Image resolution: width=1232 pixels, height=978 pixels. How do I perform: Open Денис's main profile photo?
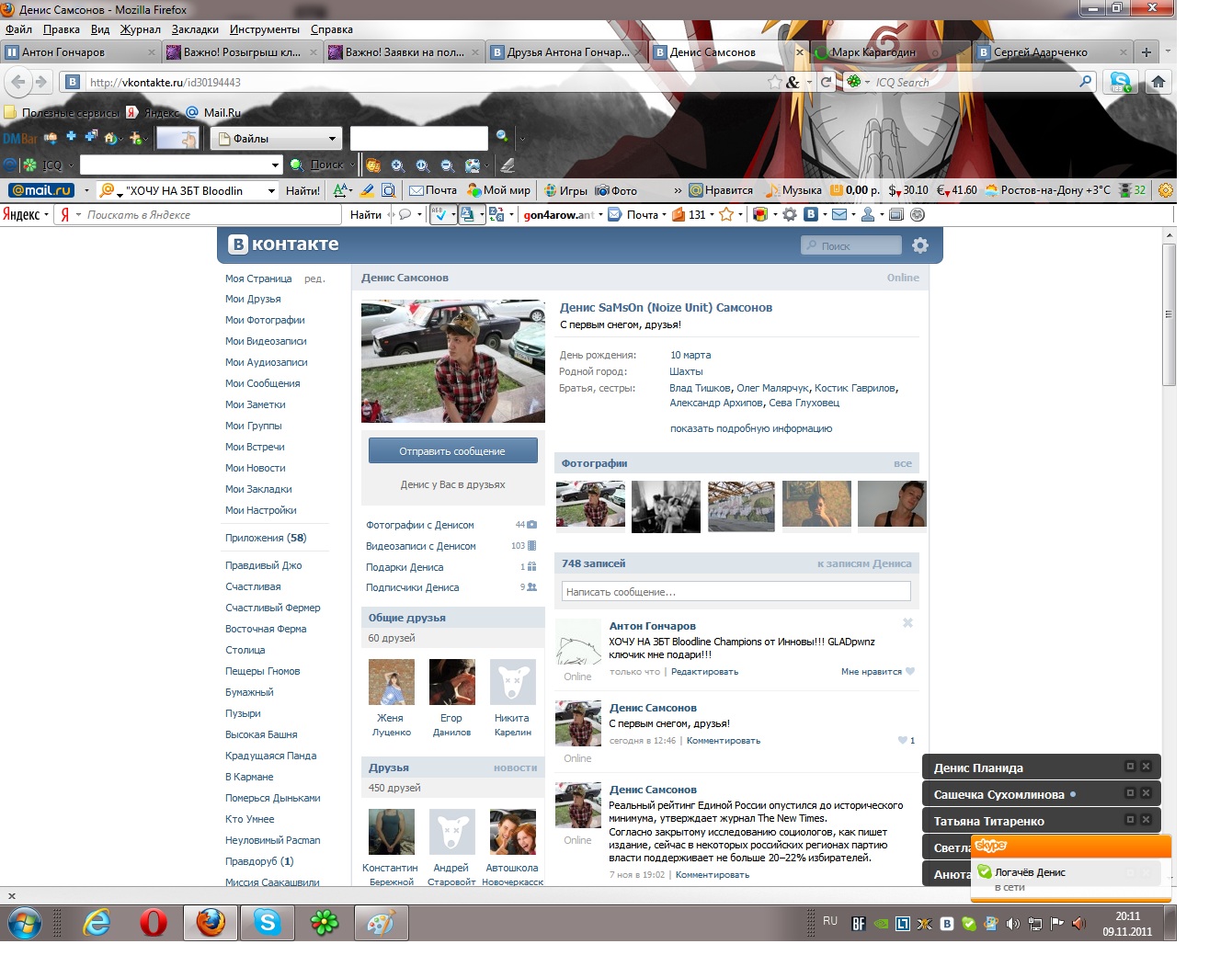[x=453, y=361]
